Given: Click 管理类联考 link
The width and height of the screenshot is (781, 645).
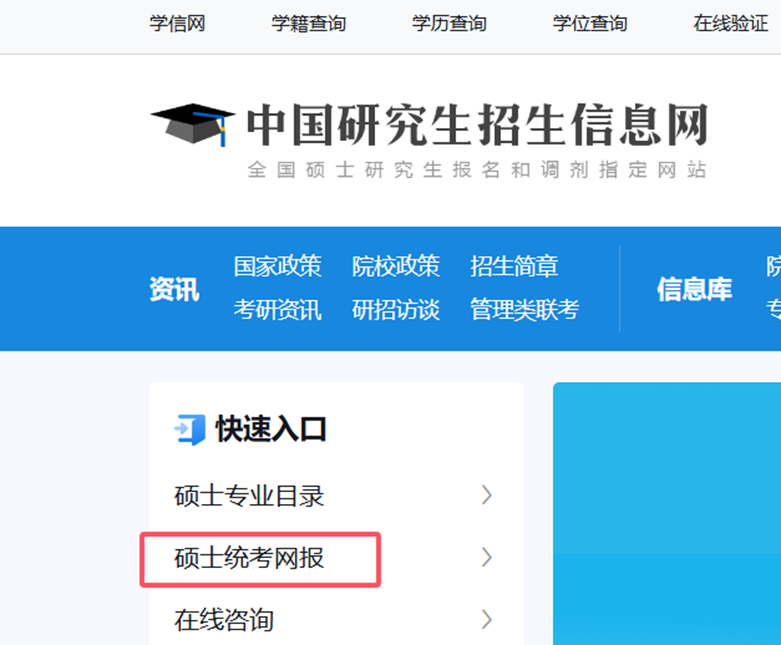Looking at the screenshot, I should click(x=524, y=310).
